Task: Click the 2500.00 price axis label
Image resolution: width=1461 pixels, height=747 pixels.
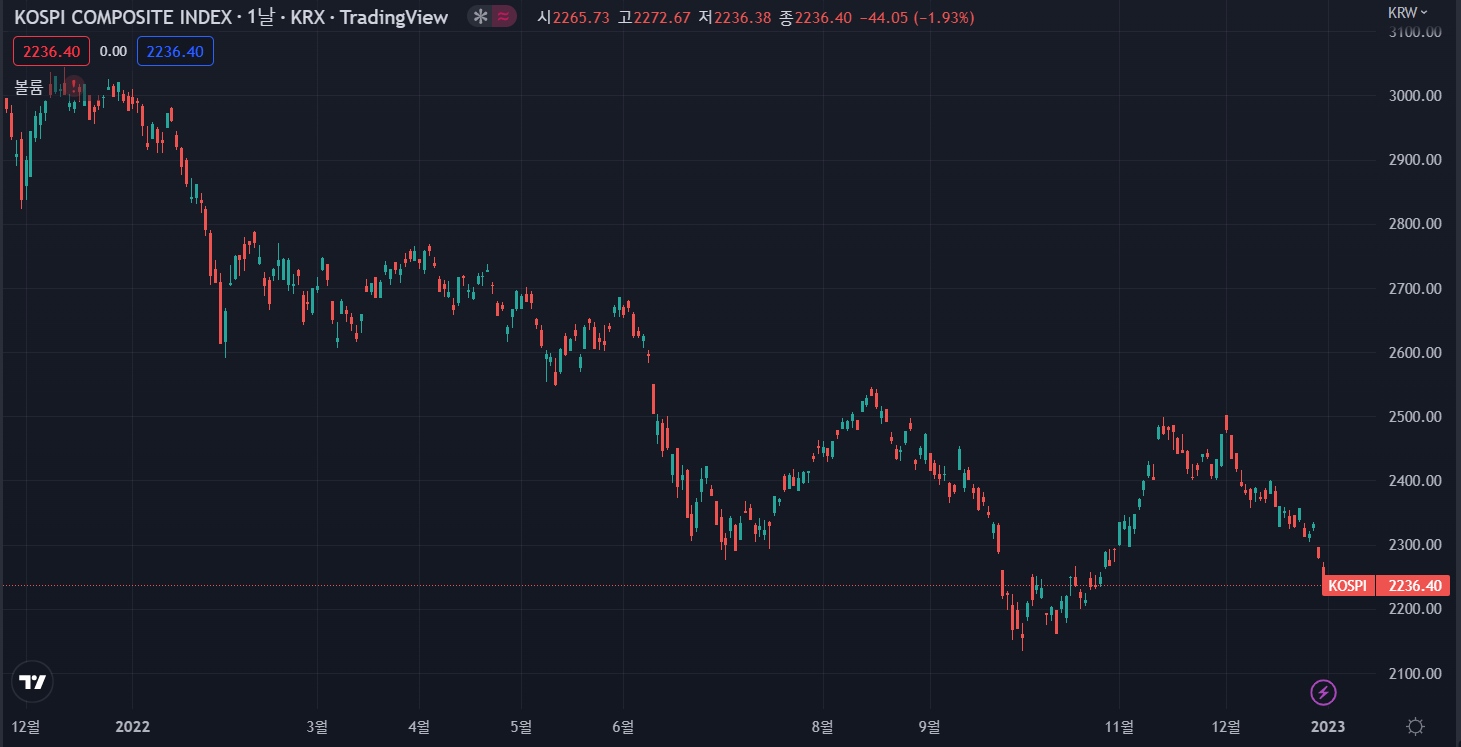Action: coord(1413,417)
